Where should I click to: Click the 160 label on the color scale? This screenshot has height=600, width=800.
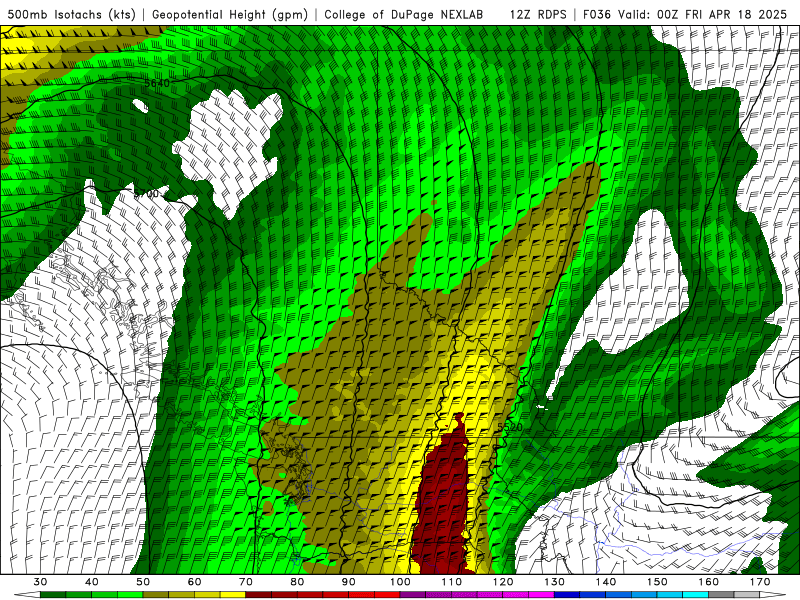click(708, 582)
